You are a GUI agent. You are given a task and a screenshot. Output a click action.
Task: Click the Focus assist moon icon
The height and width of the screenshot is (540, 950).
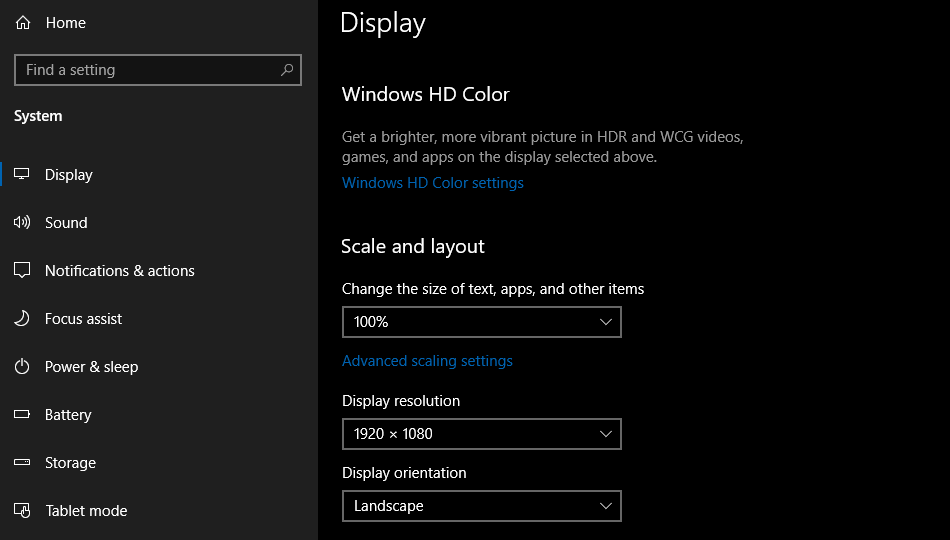22,318
